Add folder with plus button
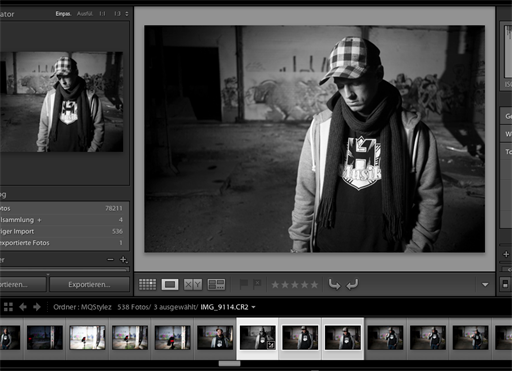The image size is (512, 371). point(123,259)
